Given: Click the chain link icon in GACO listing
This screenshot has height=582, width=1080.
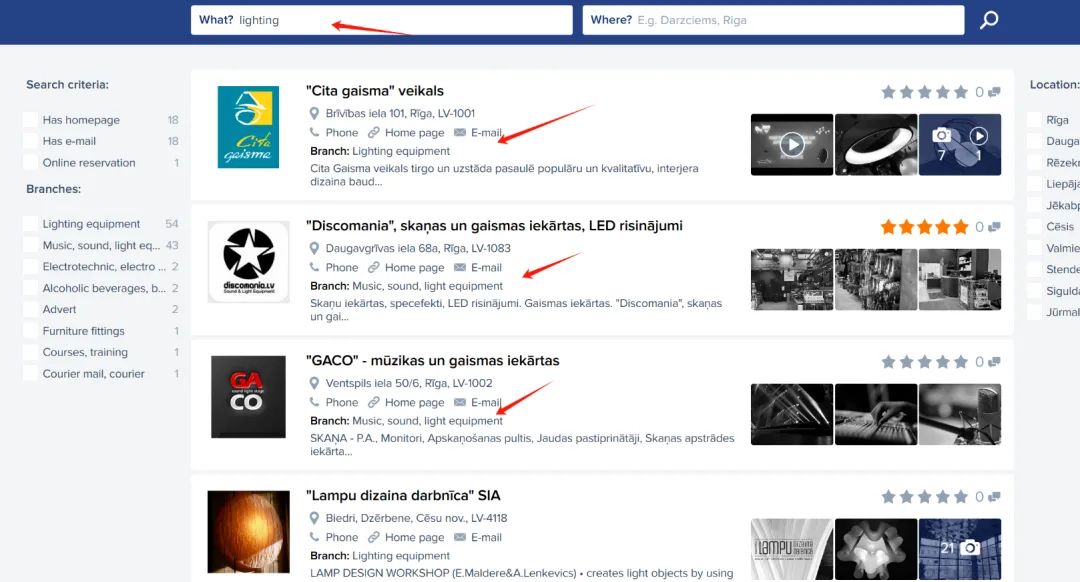Looking at the screenshot, I should [373, 402].
